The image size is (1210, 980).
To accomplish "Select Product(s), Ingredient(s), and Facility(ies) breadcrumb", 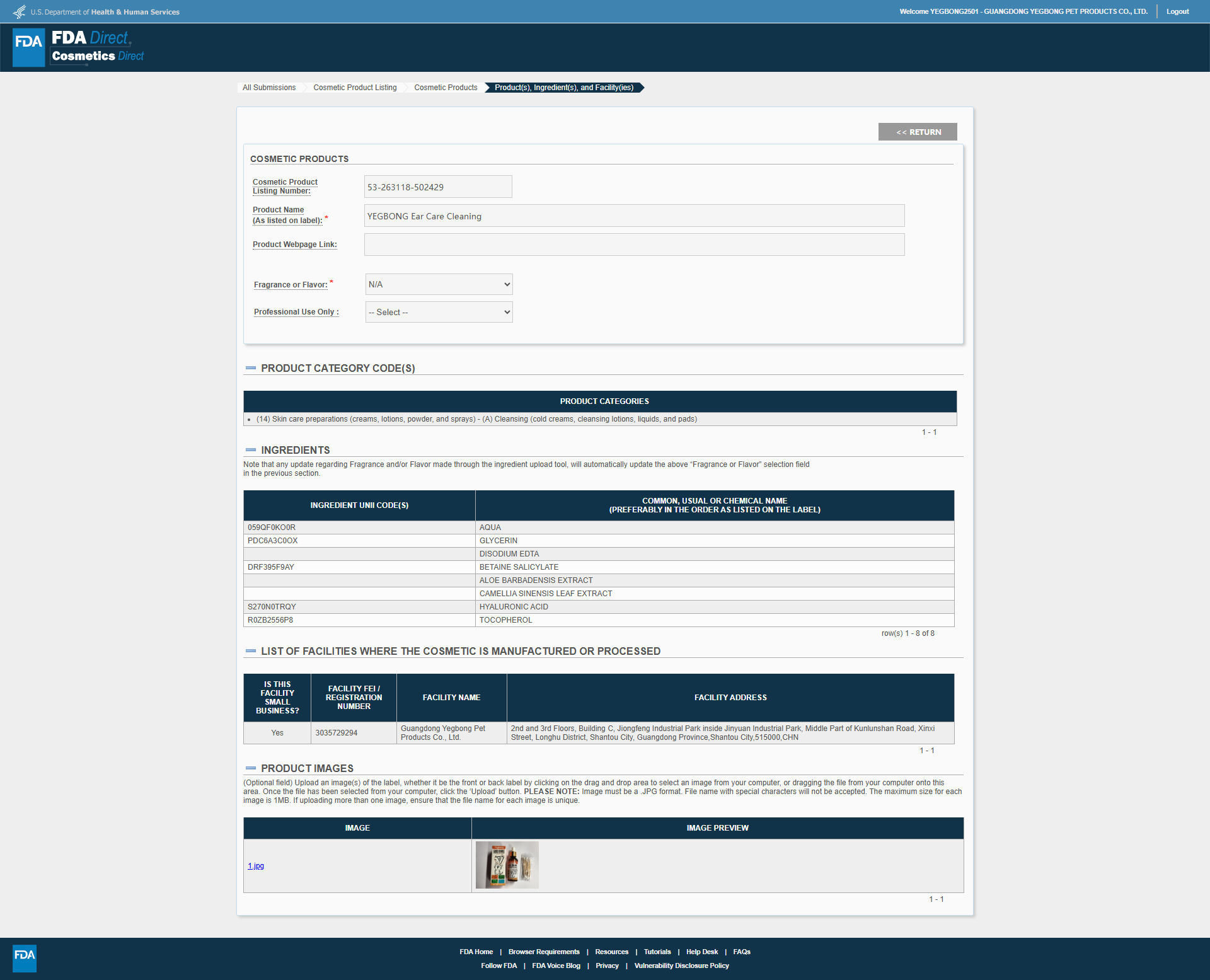I will tap(564, 88).
